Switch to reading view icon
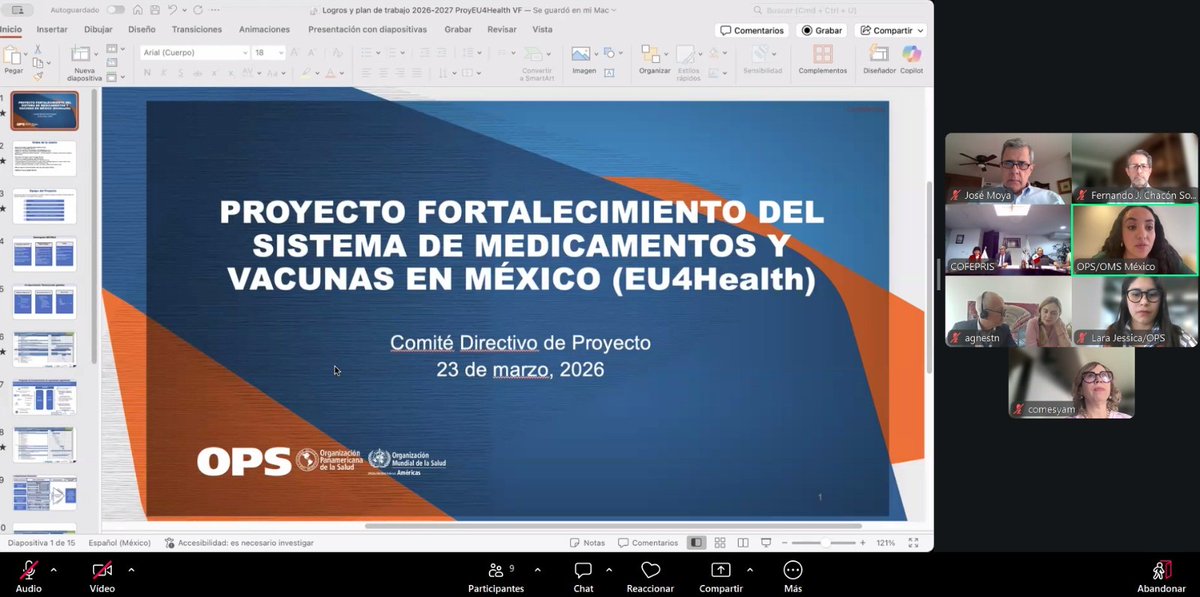 click(743, 543)
